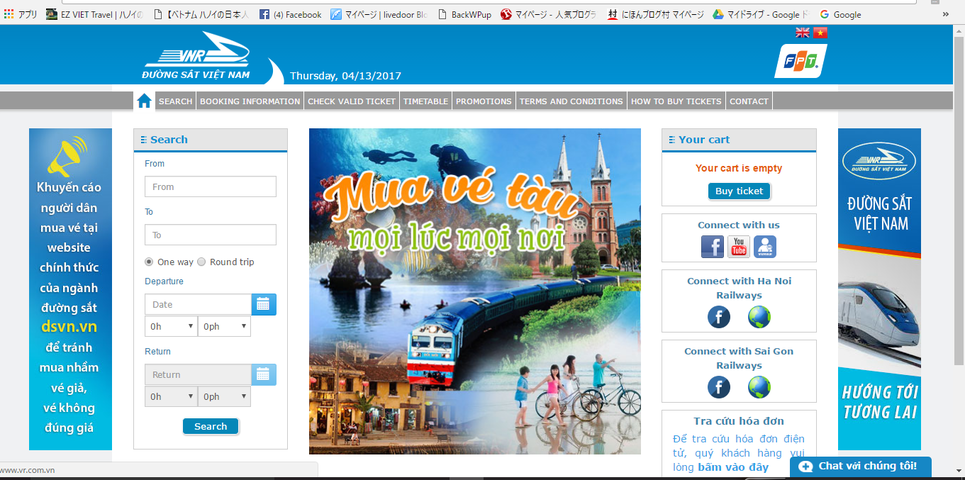Open Ha Noi Railways Facebook icon
The image size is (965, 480).
[718, 317]
